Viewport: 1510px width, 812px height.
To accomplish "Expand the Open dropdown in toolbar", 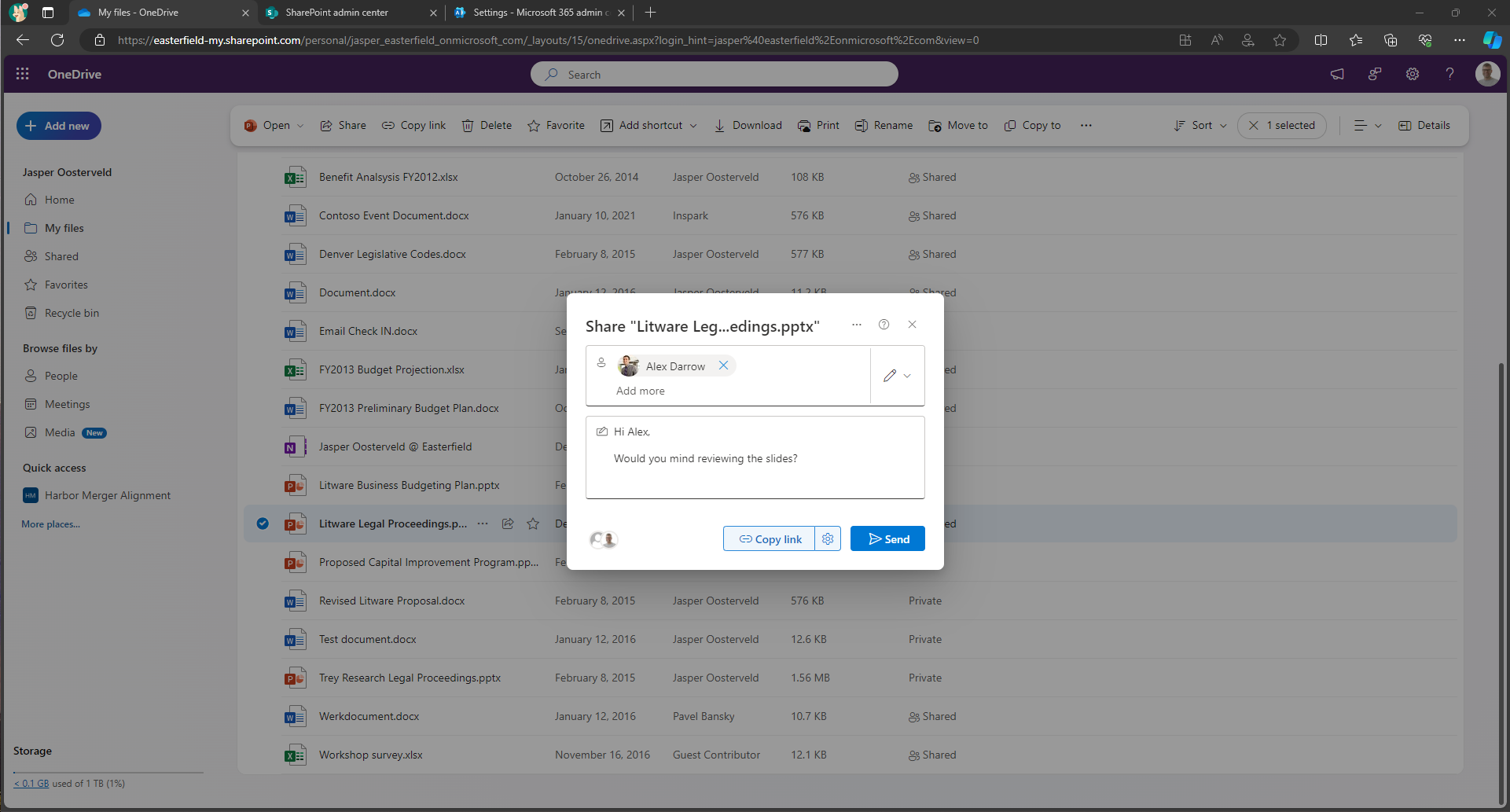I will pyautogui.click(x=299, y=126).
